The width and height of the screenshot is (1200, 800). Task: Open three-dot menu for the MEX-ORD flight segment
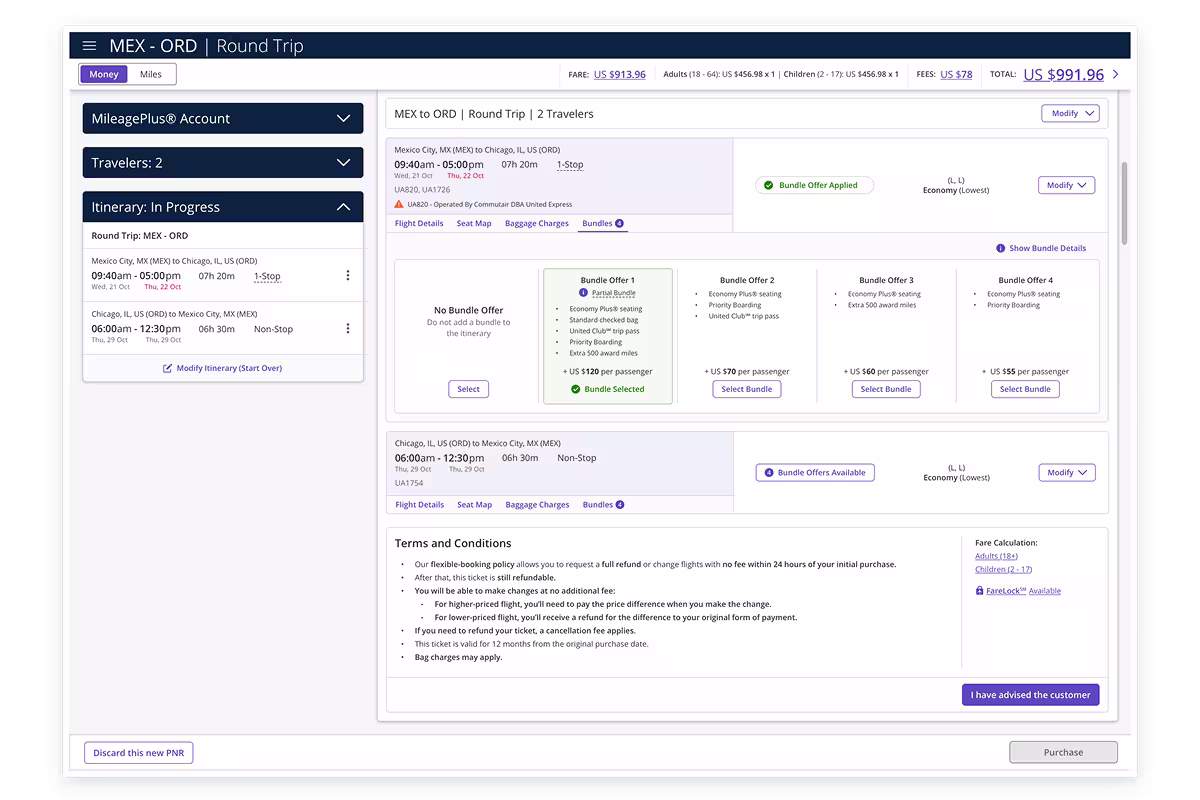tap(347, 277)
